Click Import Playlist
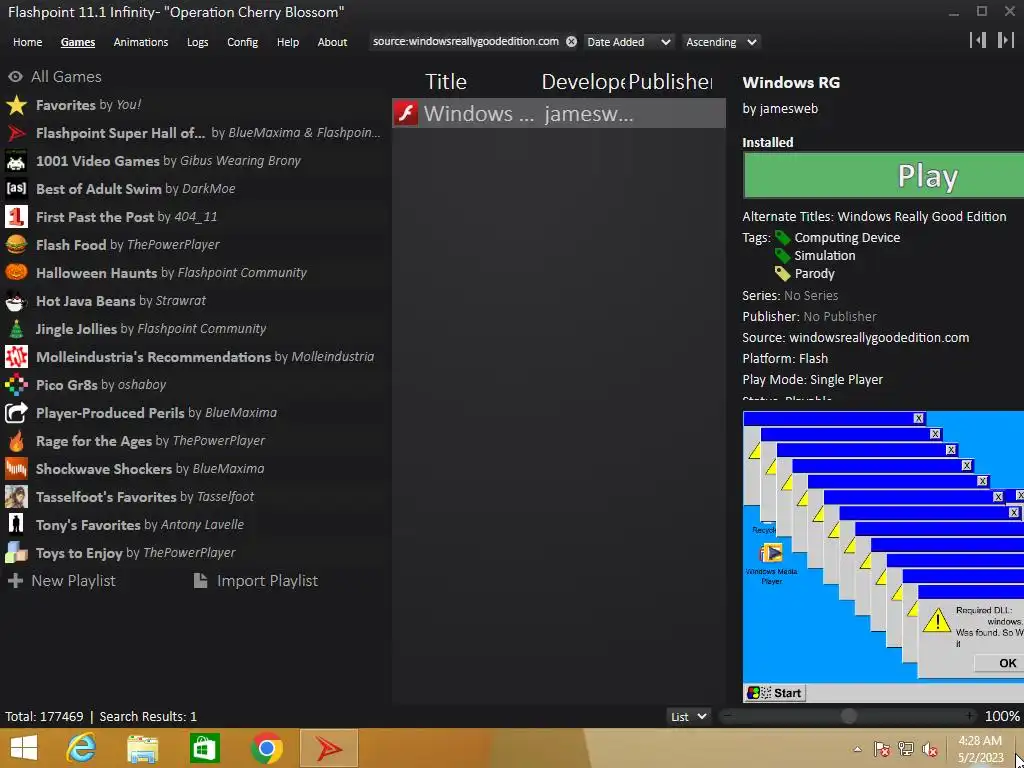Image resolution: width=1024 pixels, height=768 pixels. [256, 581]
